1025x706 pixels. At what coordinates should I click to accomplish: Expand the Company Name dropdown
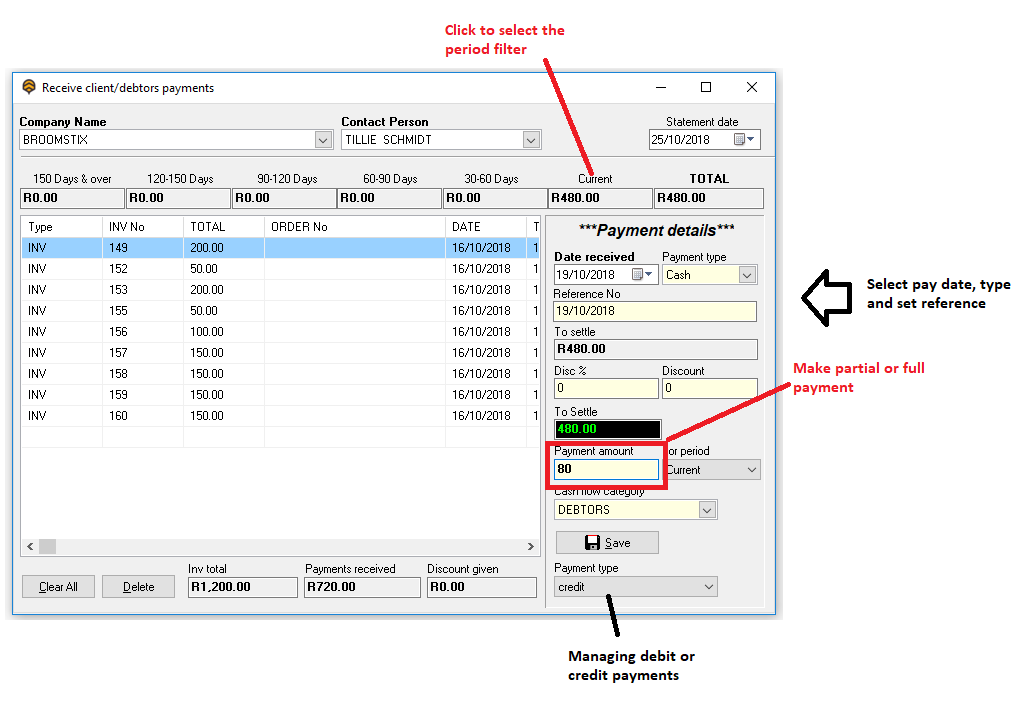[x=323, y=140]
